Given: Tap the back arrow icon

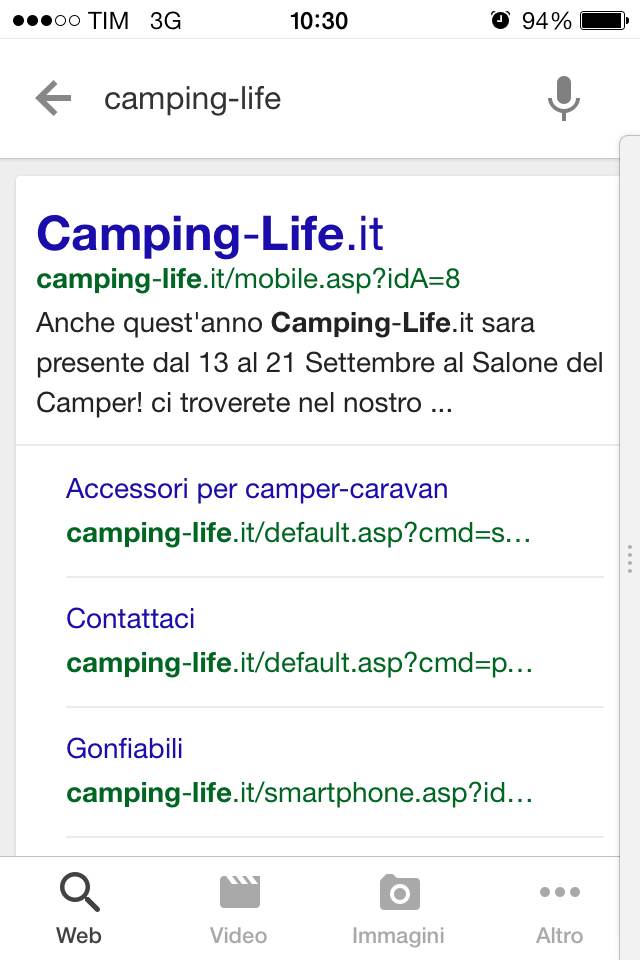Looking at the screenshot, I should pyautogui.click(x=53, y=98).
